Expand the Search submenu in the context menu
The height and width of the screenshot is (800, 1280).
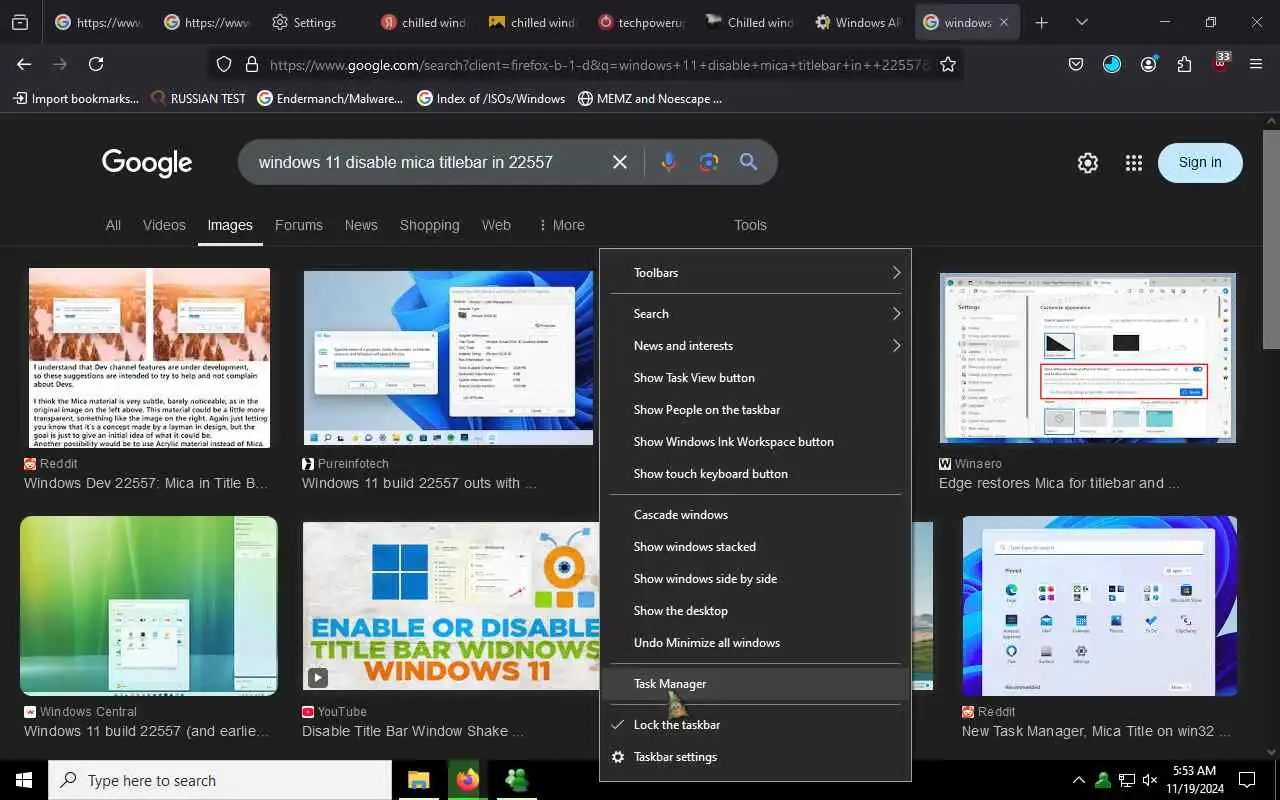tap(755, 314)
